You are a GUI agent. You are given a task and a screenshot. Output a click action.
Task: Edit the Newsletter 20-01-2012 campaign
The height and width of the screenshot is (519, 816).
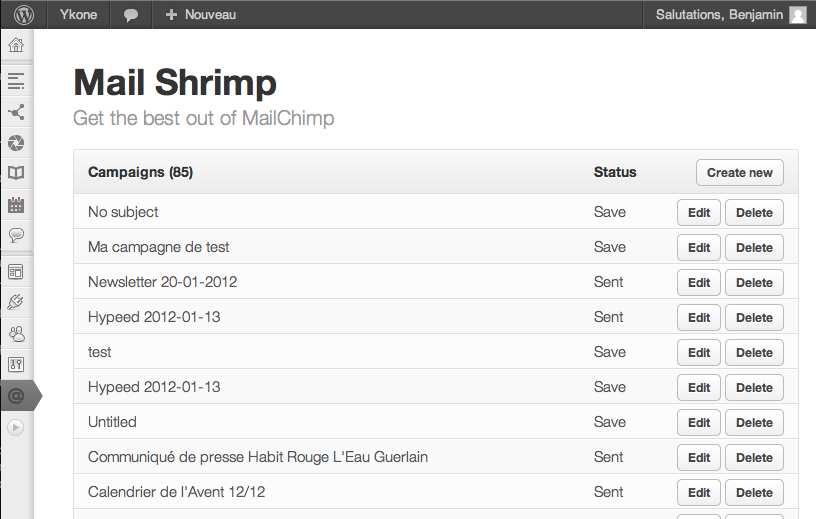(698, 283)
